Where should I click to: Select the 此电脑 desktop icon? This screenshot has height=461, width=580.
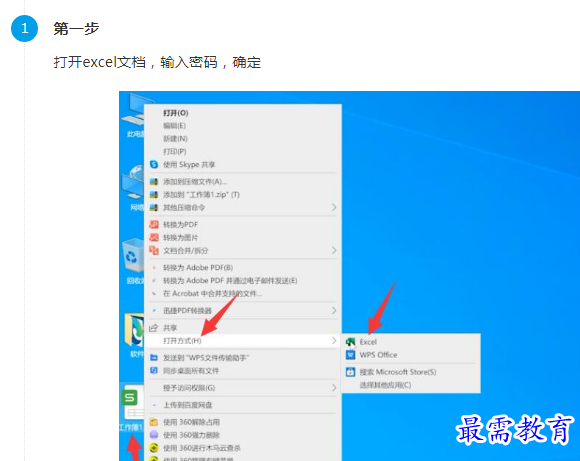(x=132, y=115)
